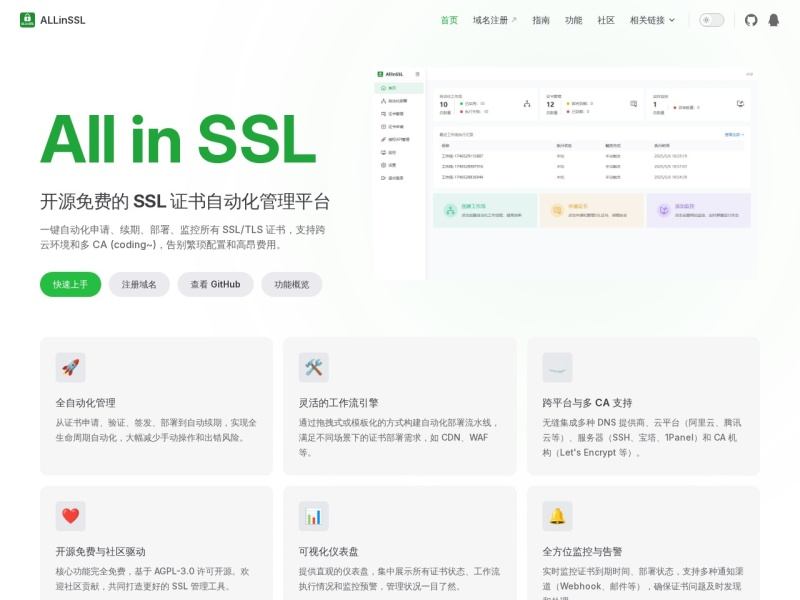Click the red heart icon

pyautogui.click(x=70, y=516)
